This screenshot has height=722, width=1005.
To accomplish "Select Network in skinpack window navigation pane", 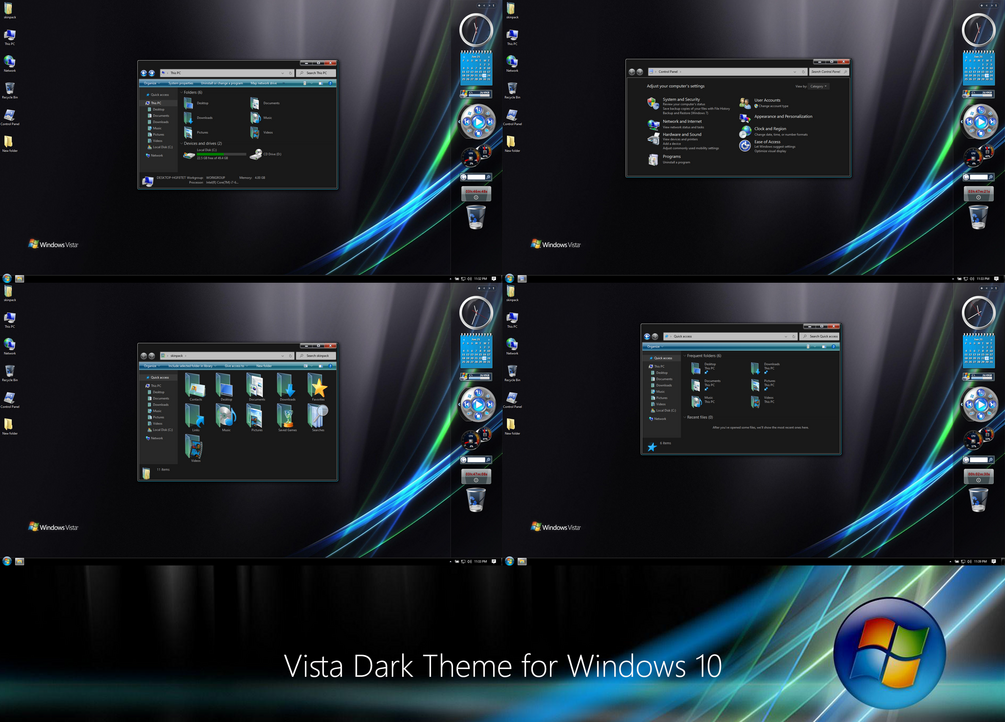I will pos(154,439).
